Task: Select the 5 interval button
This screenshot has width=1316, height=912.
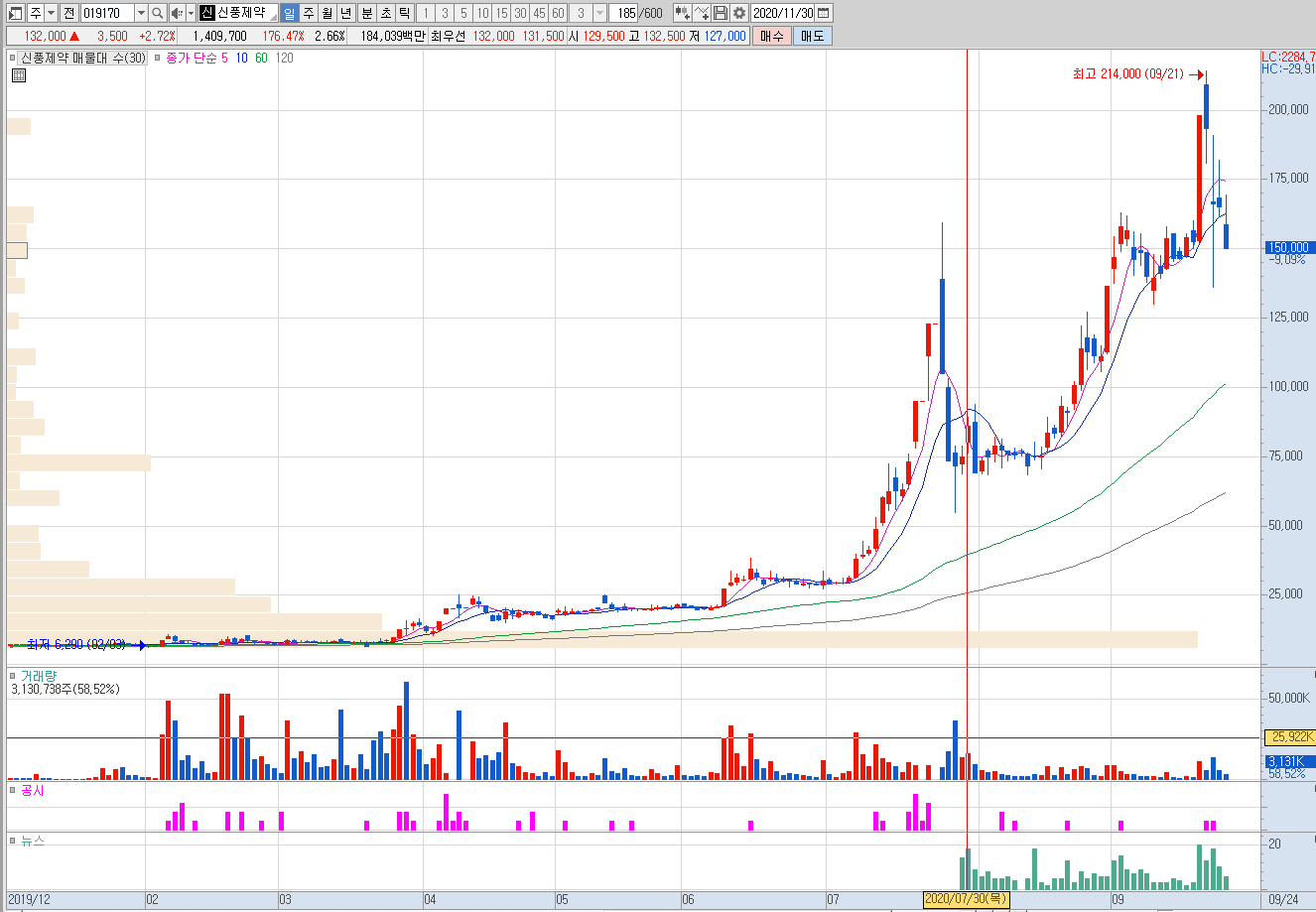Action: pos(463,13)
